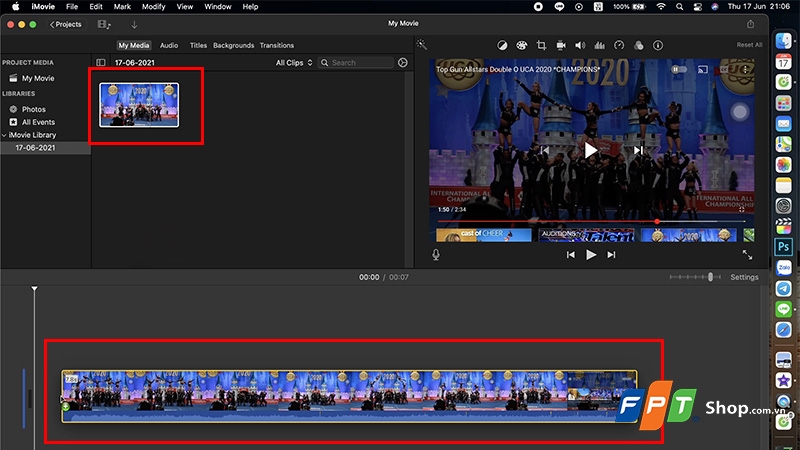The image size is (800, 450).
Task: Skip to next clip in viewer
Action: [611, 255]
